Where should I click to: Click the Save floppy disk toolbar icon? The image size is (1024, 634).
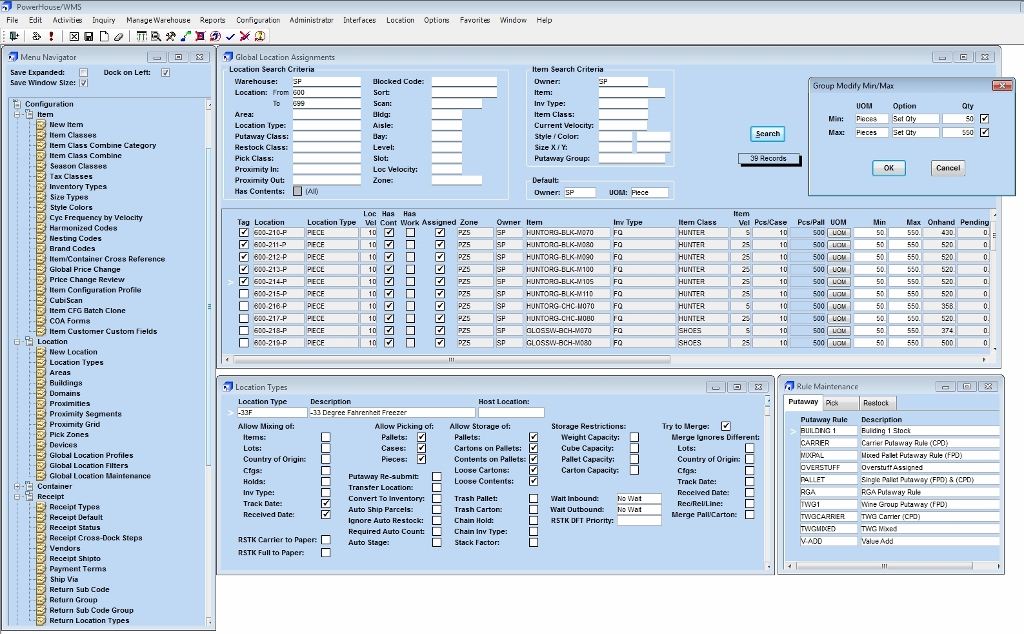point(88,36)
